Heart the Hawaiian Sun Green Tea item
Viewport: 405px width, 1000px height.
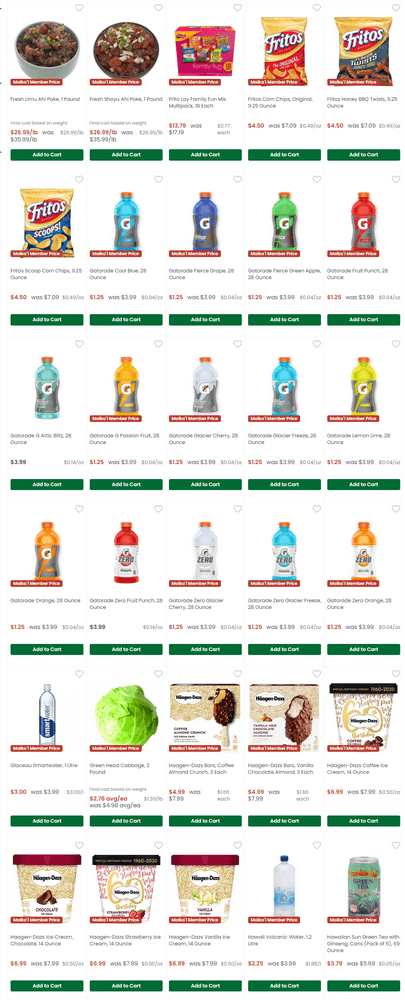pos(395,846)
